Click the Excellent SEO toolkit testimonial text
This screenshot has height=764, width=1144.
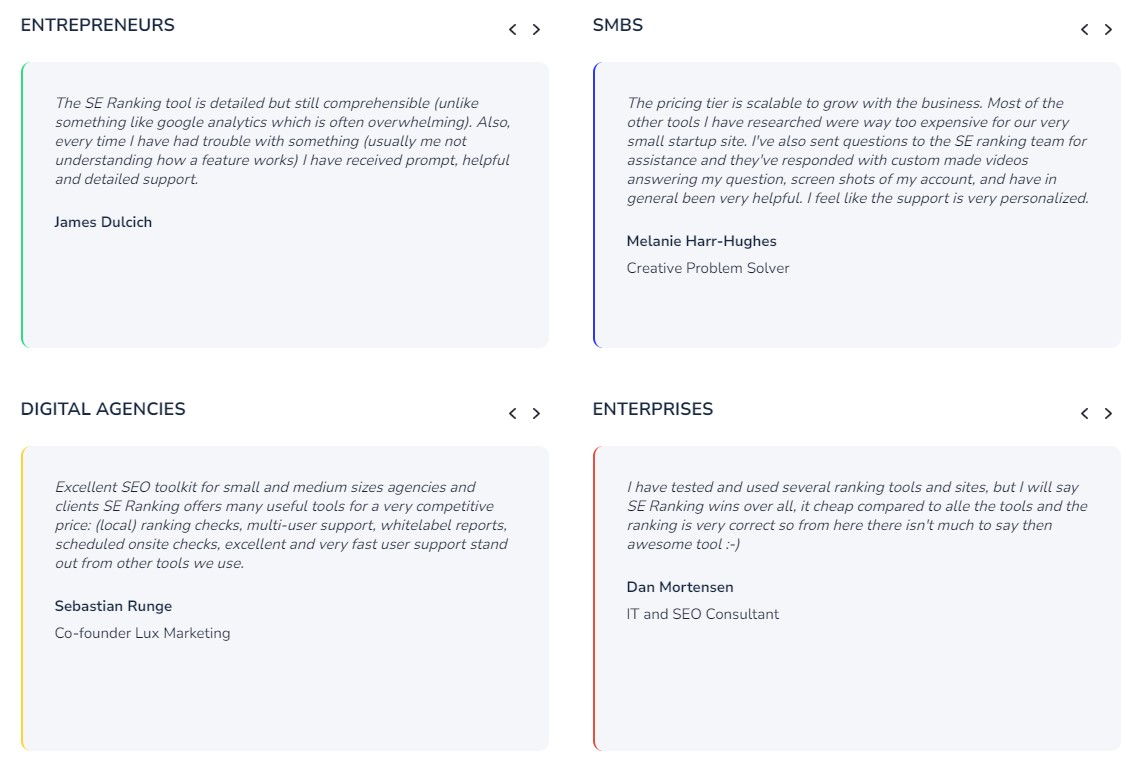[x=282, y=525]
